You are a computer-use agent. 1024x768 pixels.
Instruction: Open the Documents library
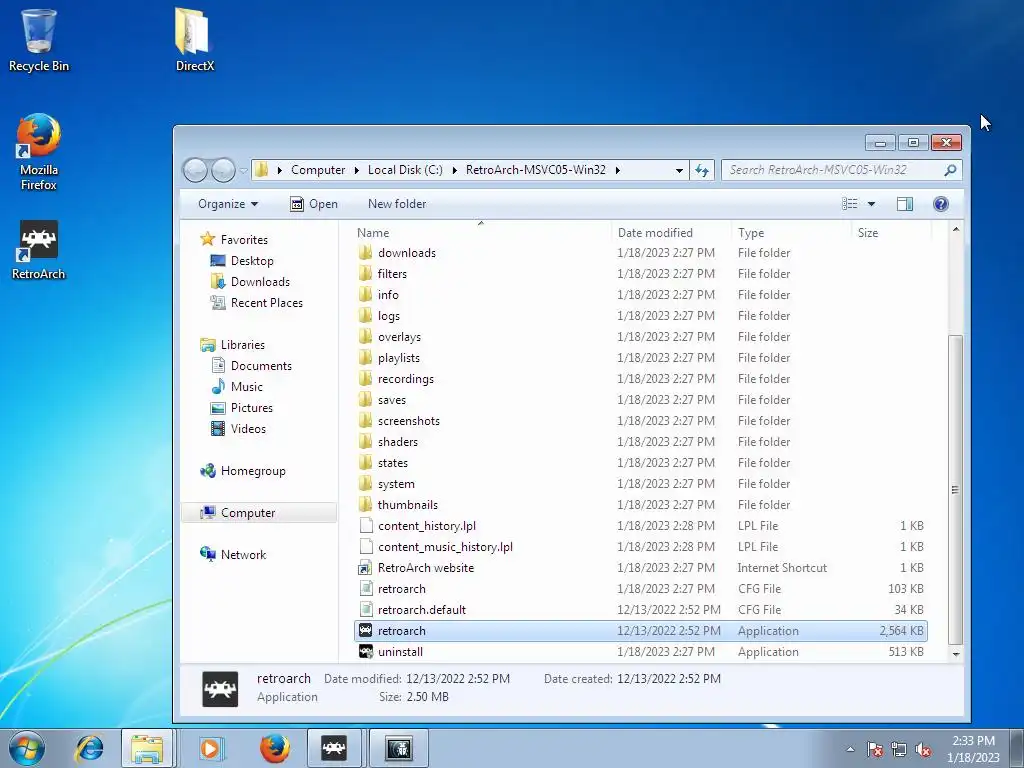pos(261,366)
